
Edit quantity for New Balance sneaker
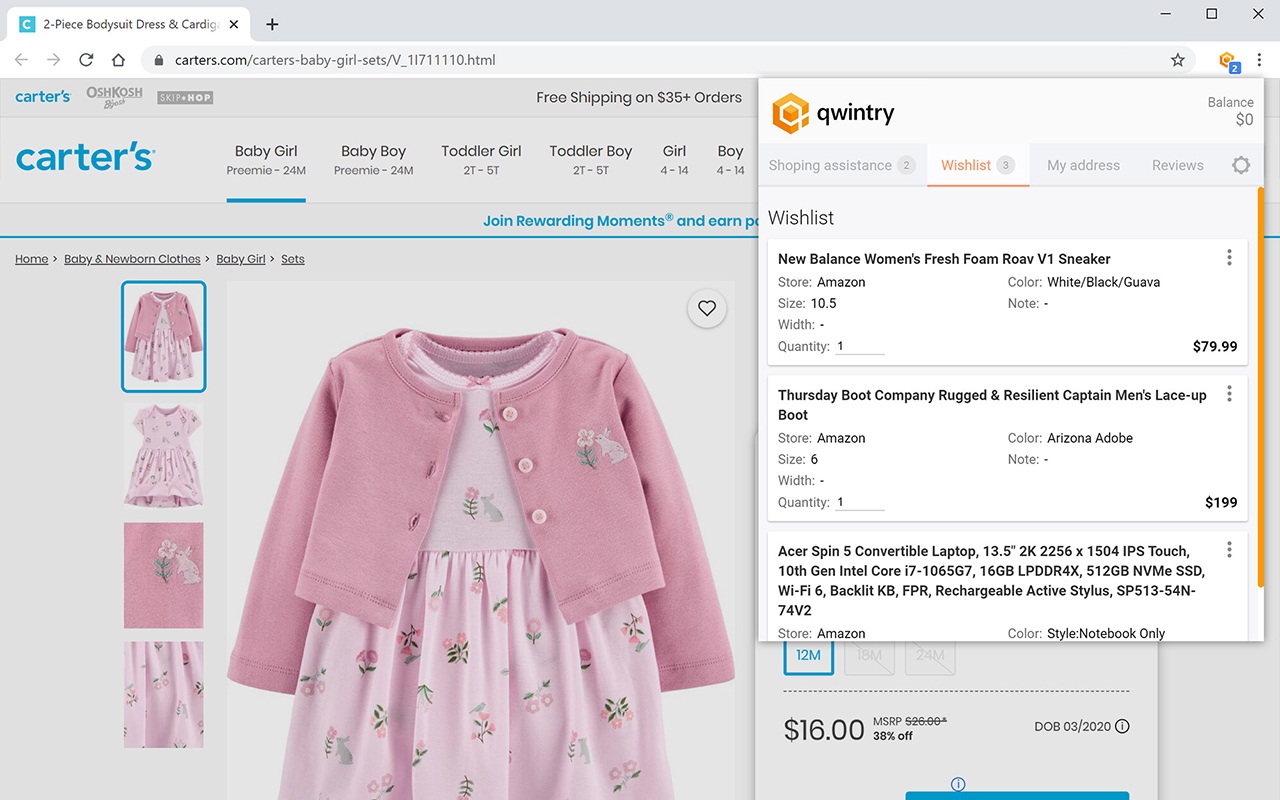pos(860,346)
